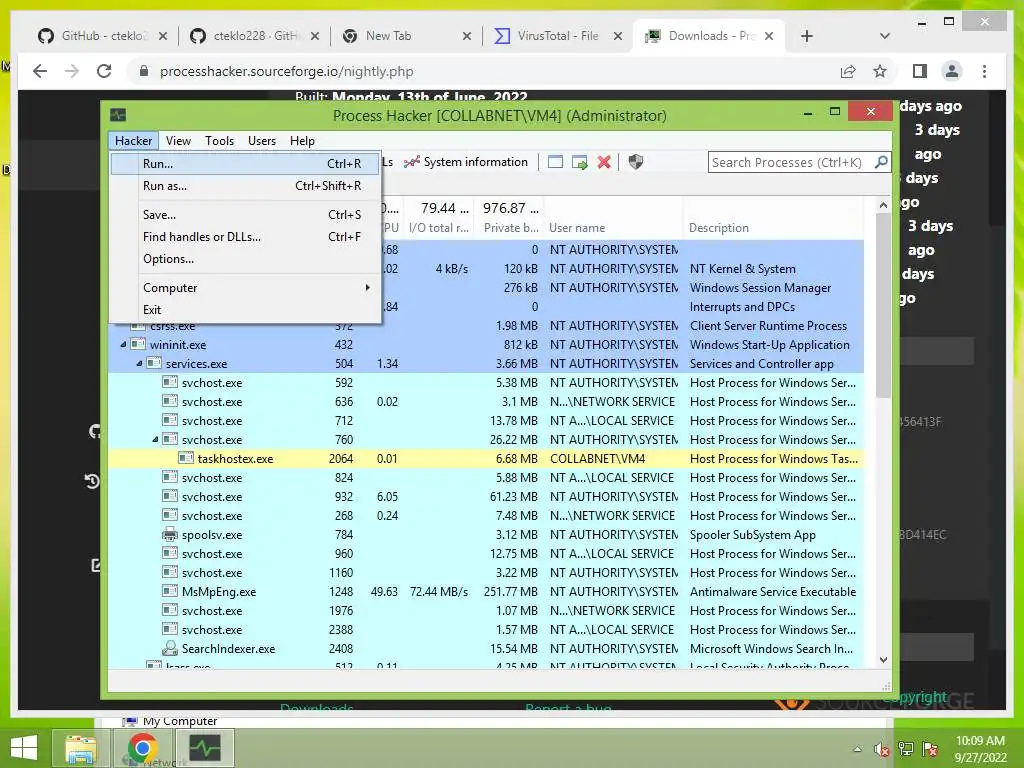Switch to cteklo228 GitHub tab

point(253,36)
